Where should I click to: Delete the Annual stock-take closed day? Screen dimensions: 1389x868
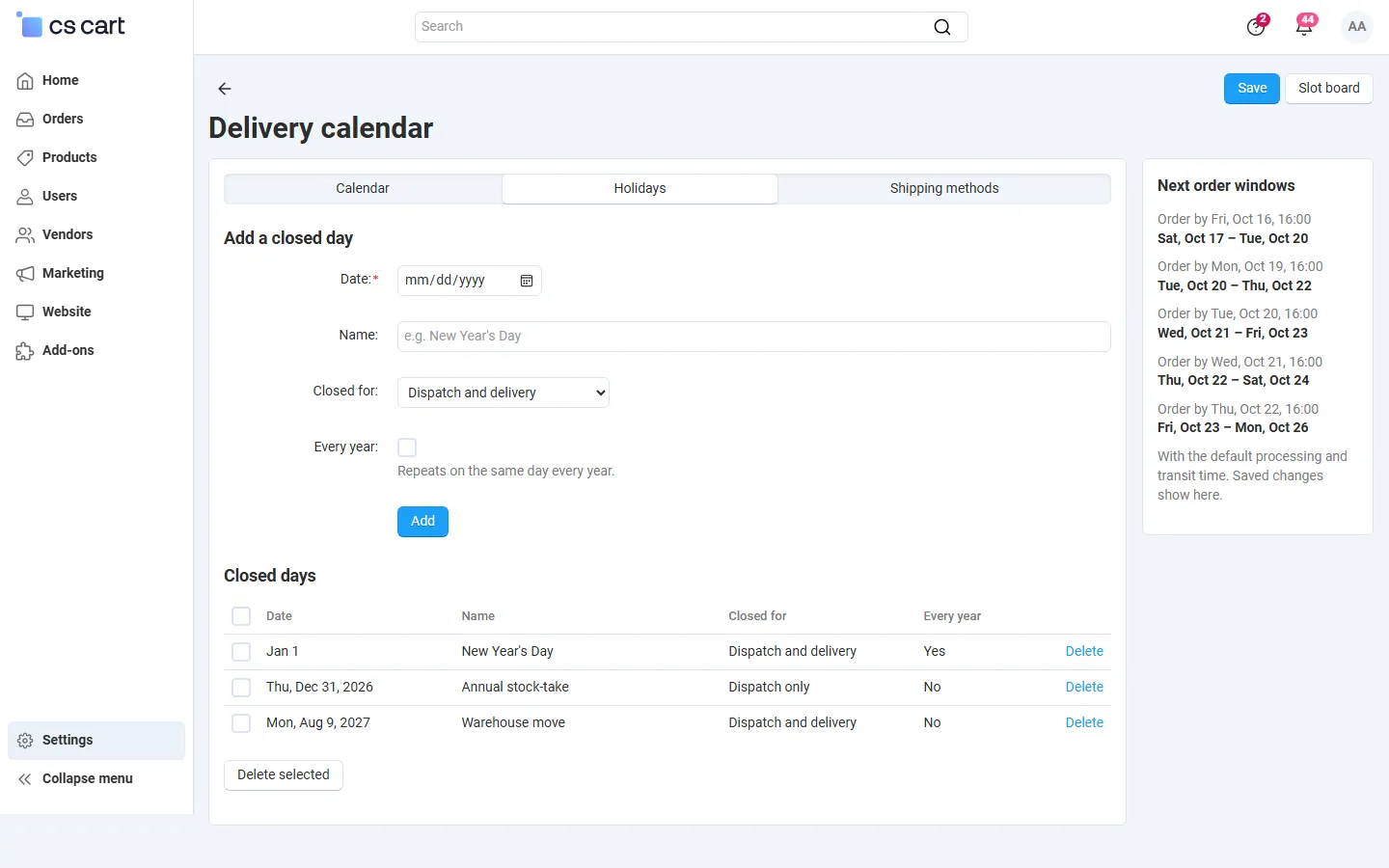coord(1084,688)
